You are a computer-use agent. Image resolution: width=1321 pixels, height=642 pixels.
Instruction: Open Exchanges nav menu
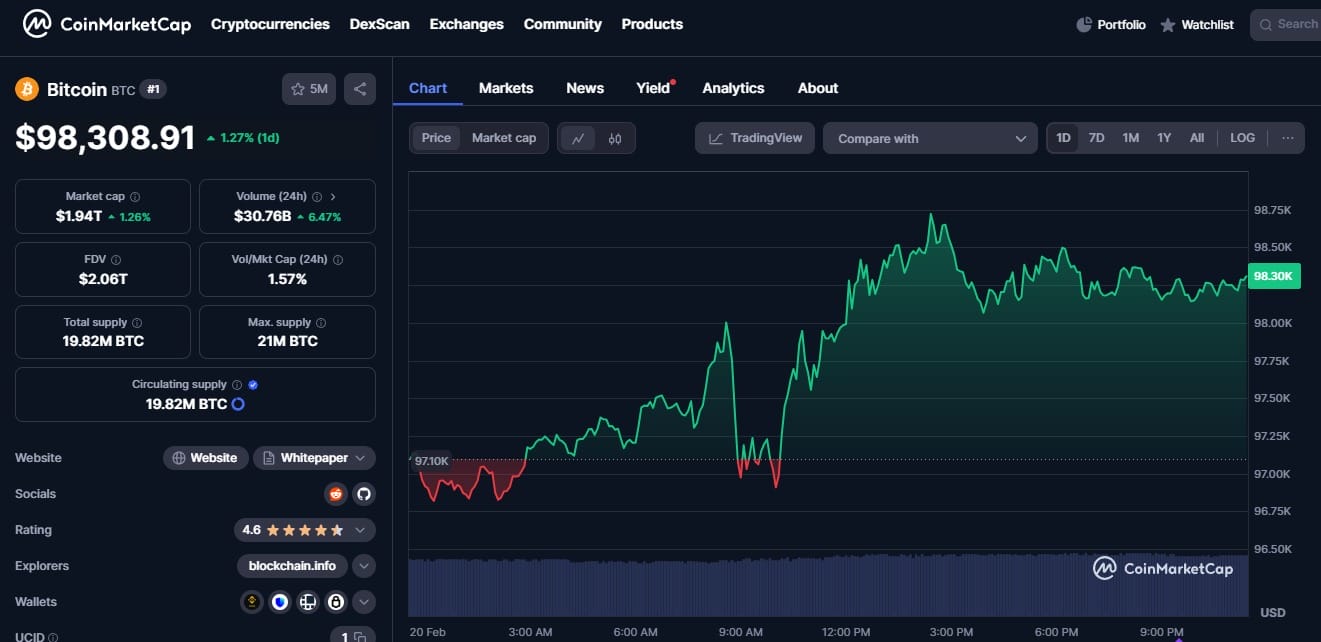[x=467, y=24]
